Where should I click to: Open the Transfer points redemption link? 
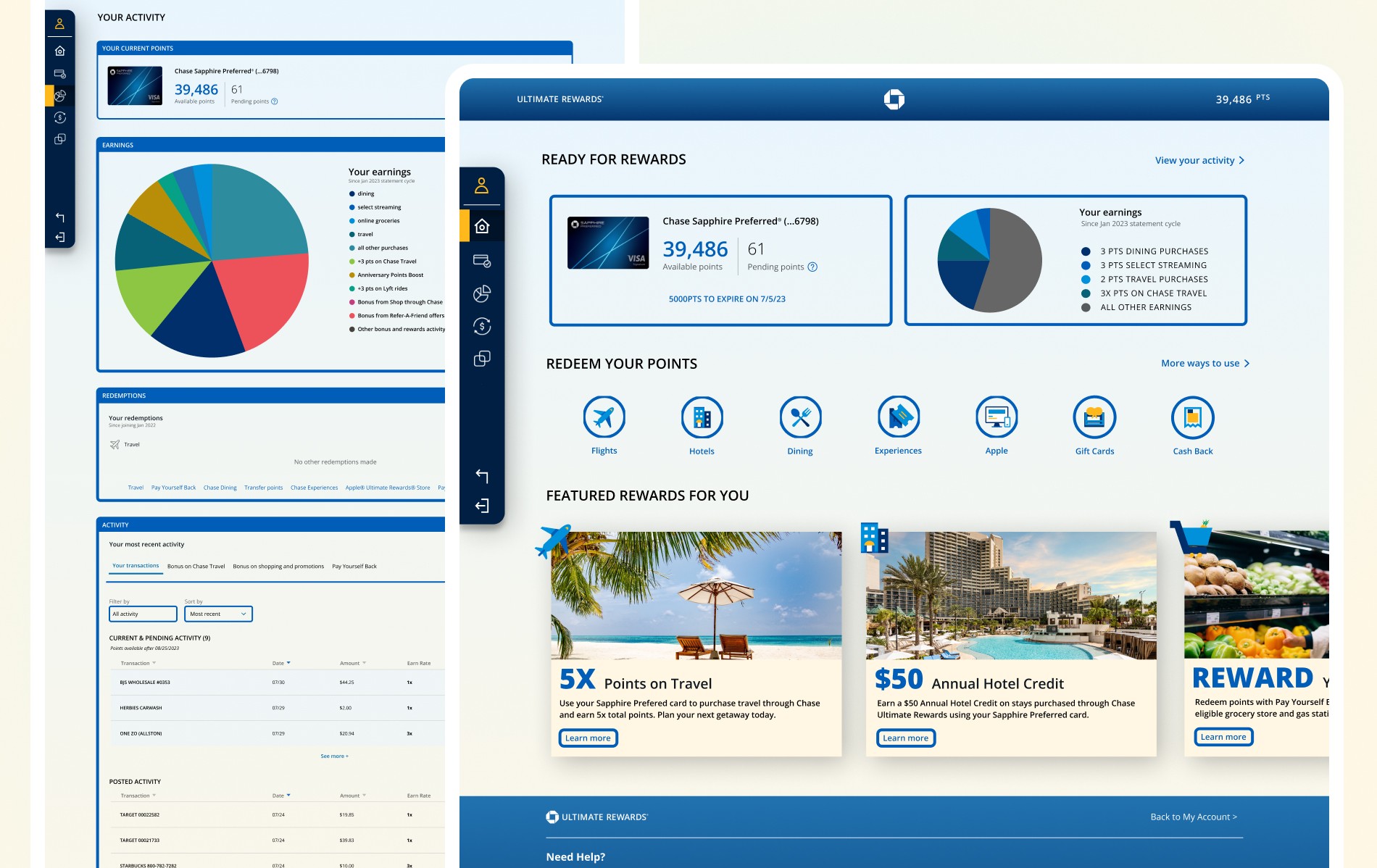(264, 488)
